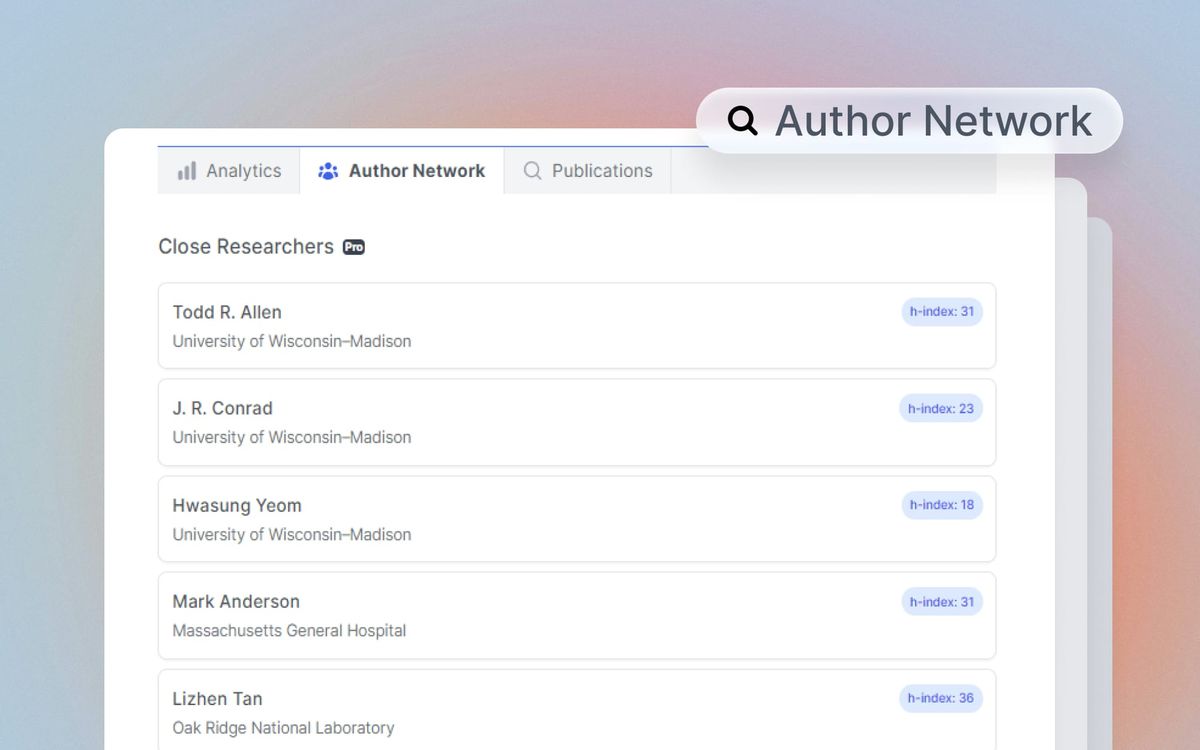Click Lizhen Tan's h-index 36 badge

click(x=941, y=698)
